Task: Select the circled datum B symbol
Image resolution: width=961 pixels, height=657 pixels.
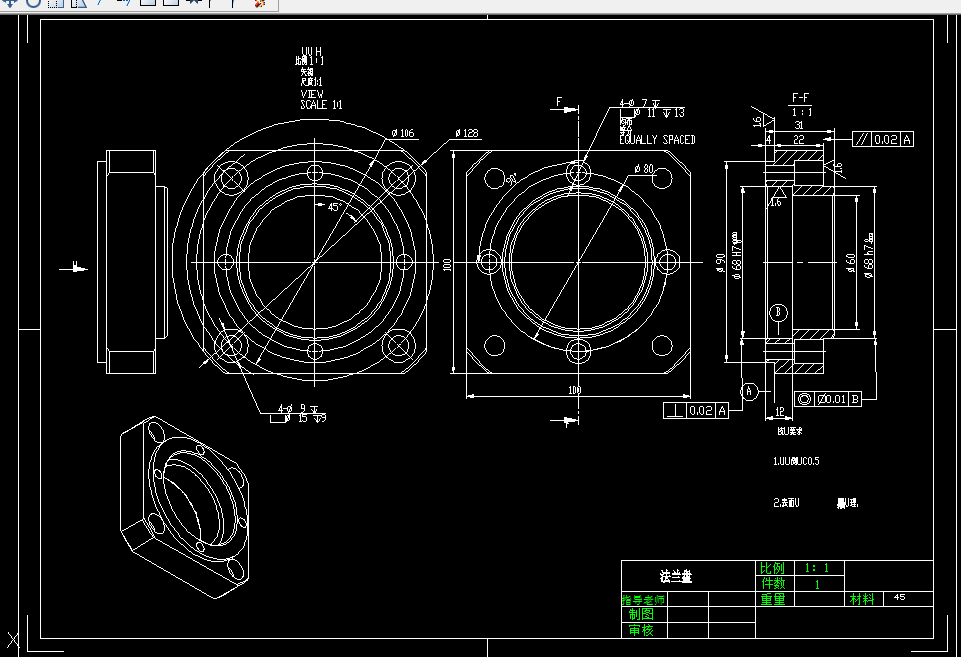Action: point(778,313)
